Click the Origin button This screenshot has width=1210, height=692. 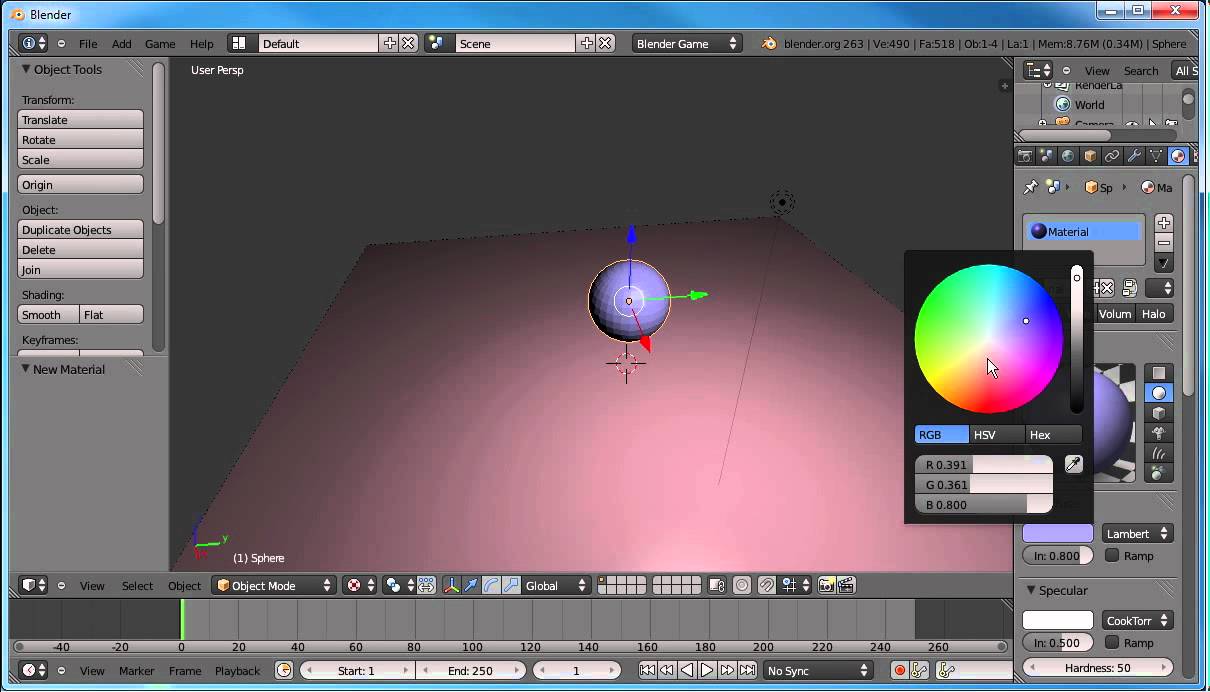tap(81, 184)
